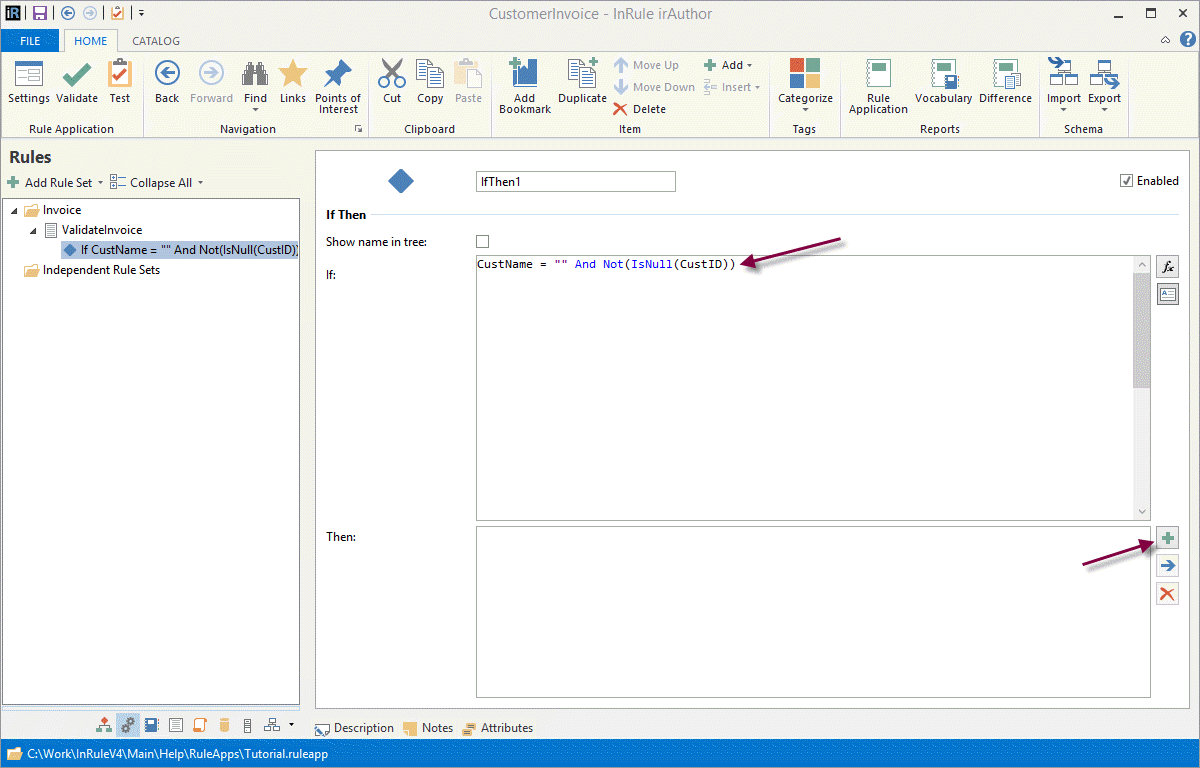Check the Show name in tree box
The height and width of the screenshot is (768, 1200).
coord(483,242)
